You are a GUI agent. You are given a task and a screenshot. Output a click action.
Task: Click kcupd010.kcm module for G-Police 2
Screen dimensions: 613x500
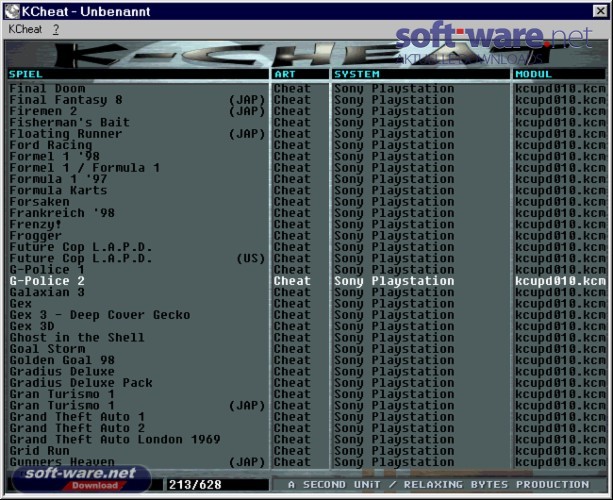560,281
